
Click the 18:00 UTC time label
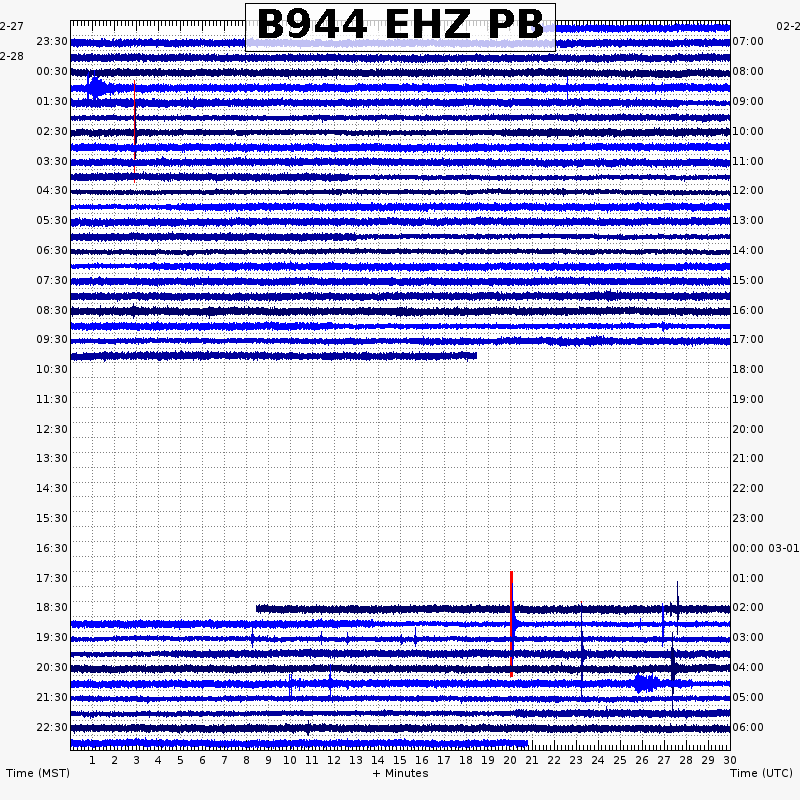click(x=748, y=370)
